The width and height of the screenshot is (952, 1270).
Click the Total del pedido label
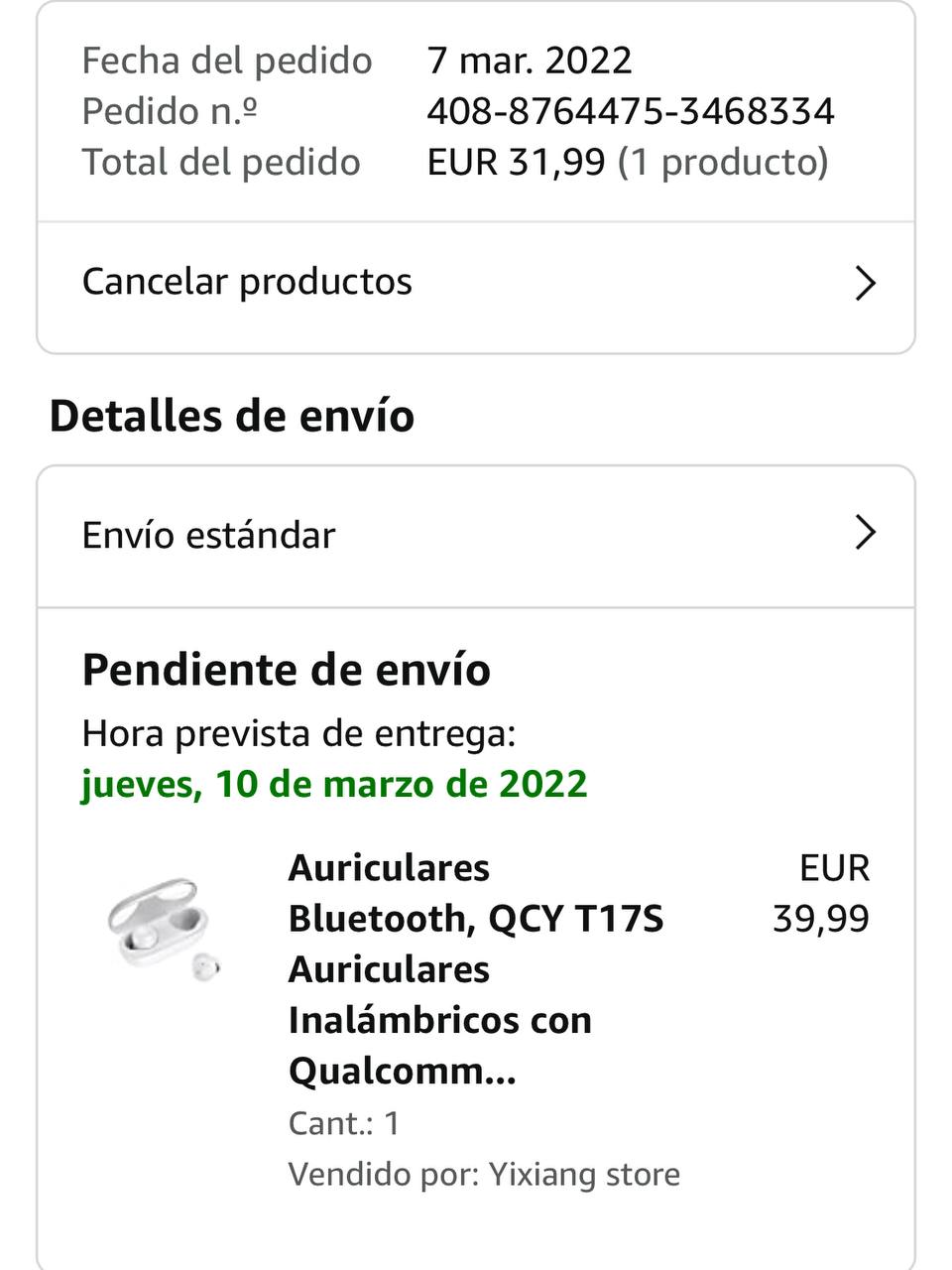pos(221,162)
